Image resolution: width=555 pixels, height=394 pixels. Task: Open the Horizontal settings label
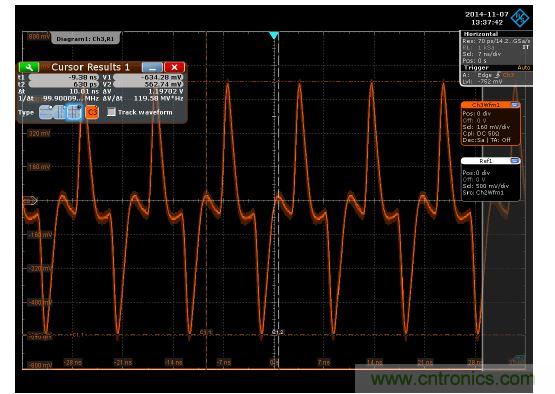point(481,34)
